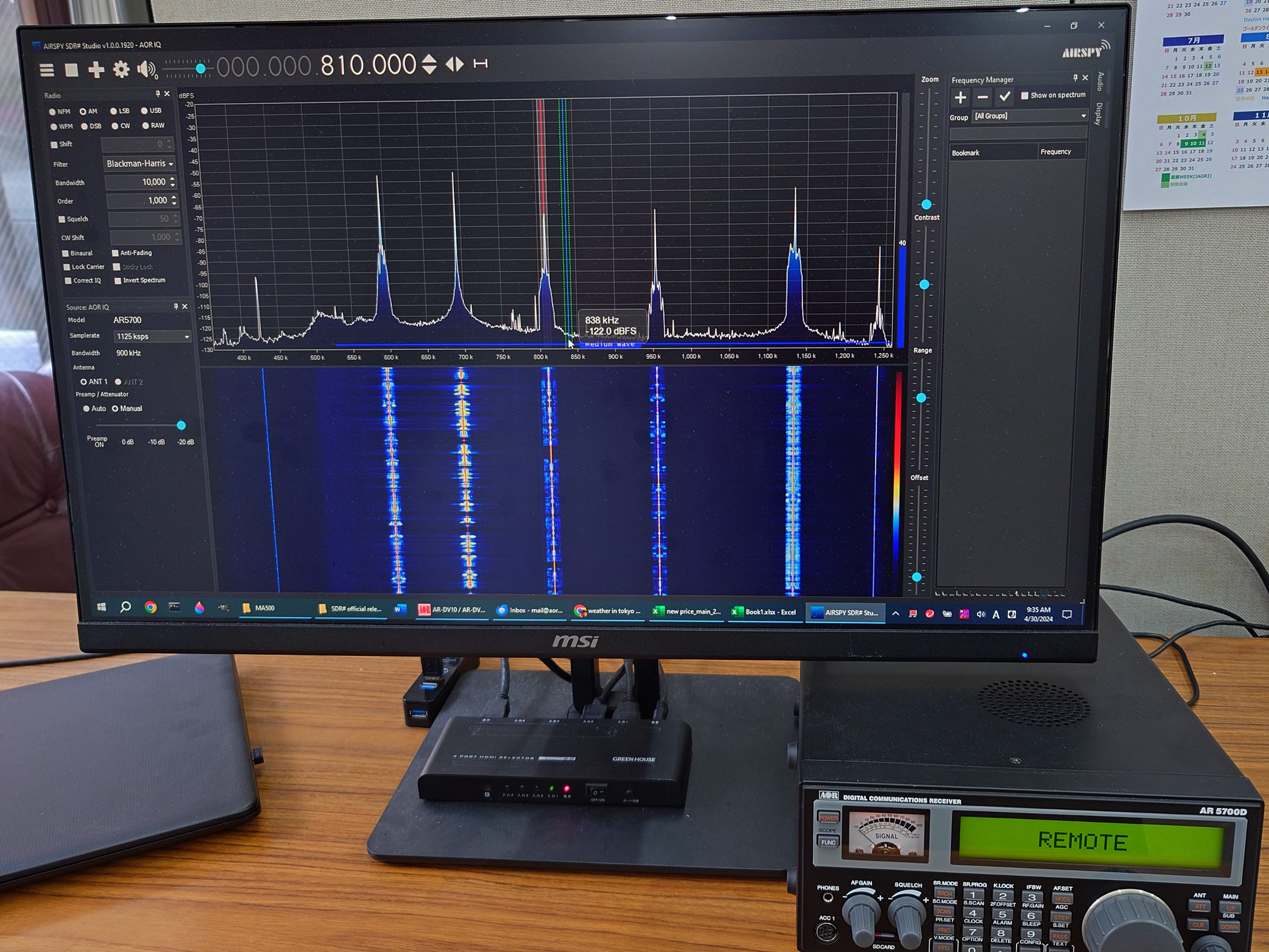Select Manual preamp/attenuator mode

[127, 408]
